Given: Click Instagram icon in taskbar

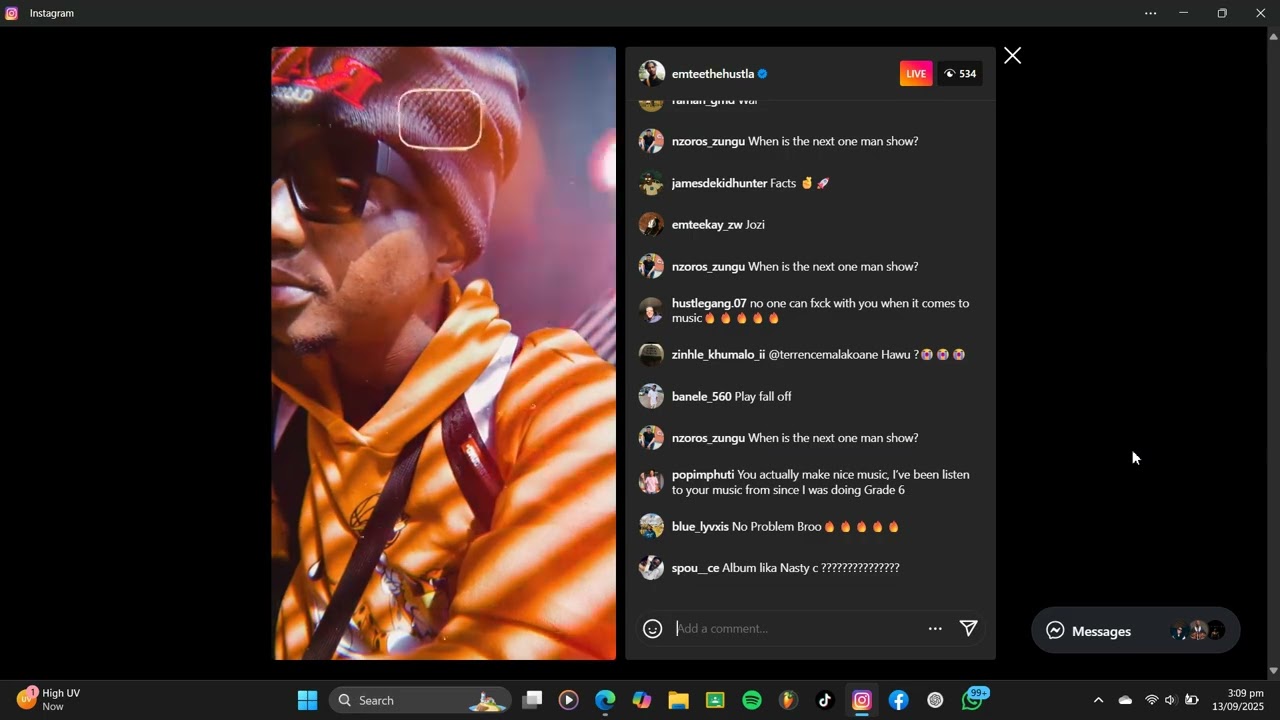Looking at the screenshot, I should pyautogui.click(x=862, y=700).
